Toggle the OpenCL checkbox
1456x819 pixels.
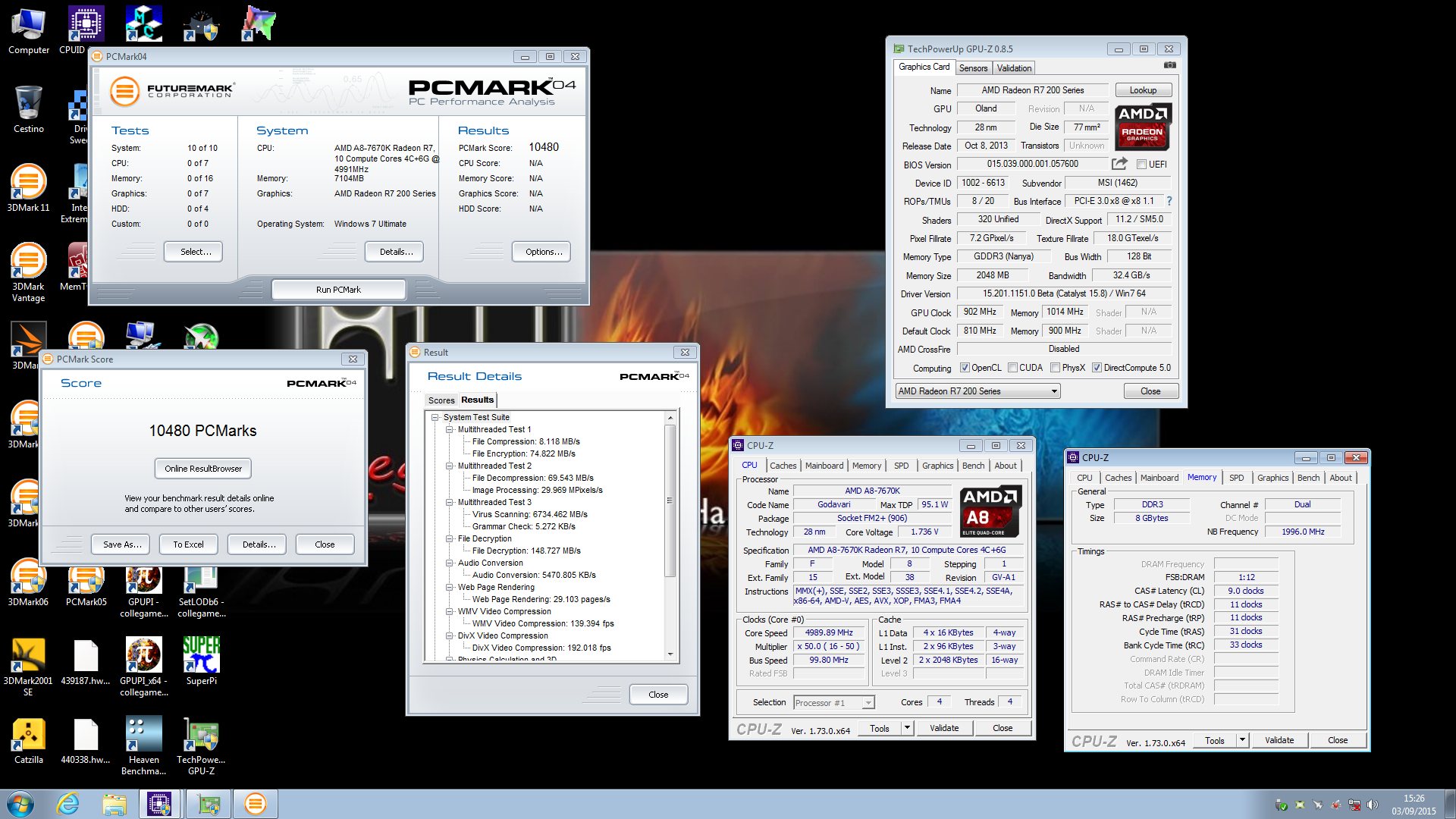965,368
